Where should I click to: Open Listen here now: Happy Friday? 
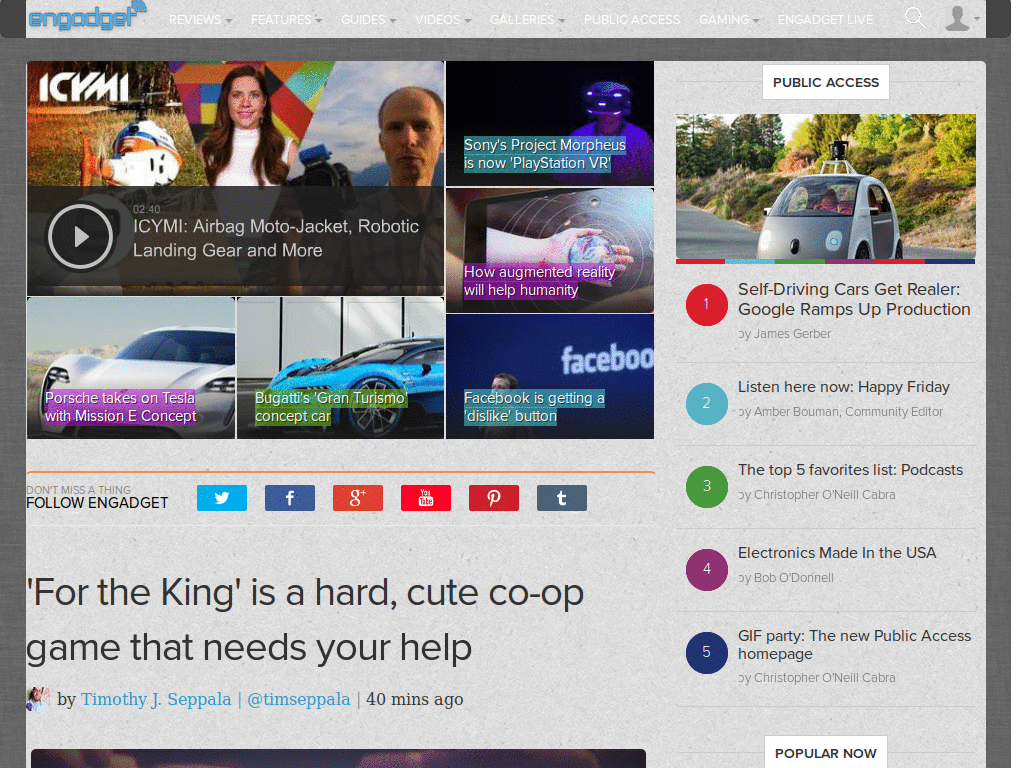[843, 387]
